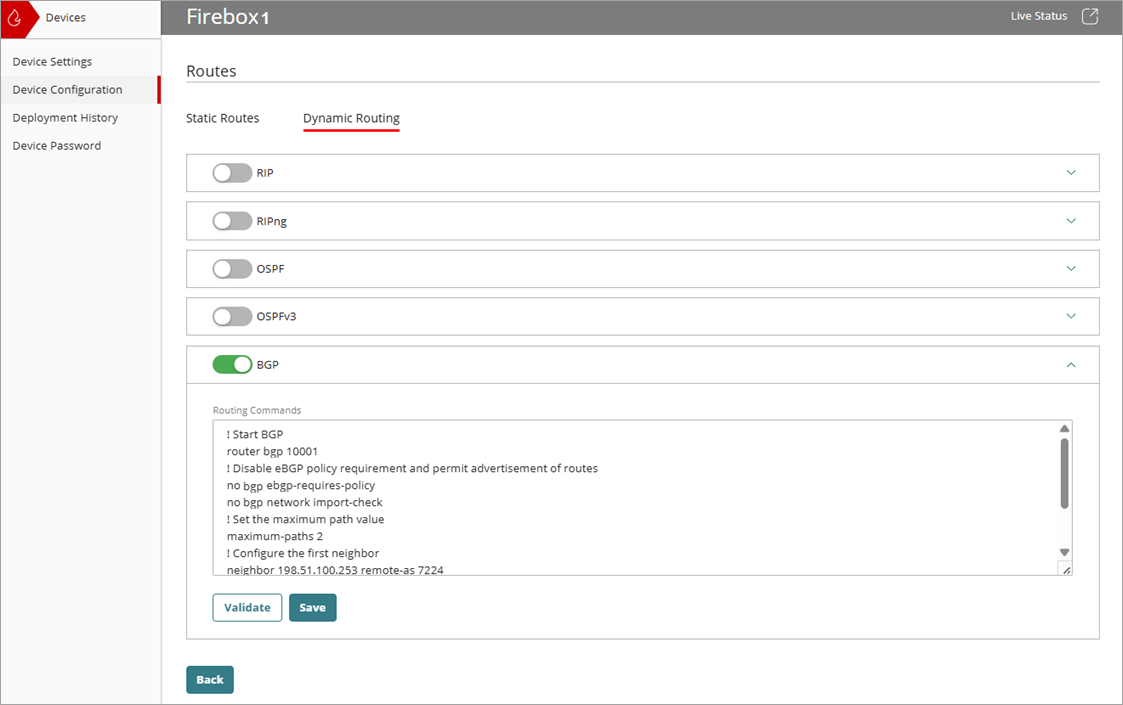Enable the RIPng toggle
This screenshot has width=1123, height=705.
click(232, 220)
